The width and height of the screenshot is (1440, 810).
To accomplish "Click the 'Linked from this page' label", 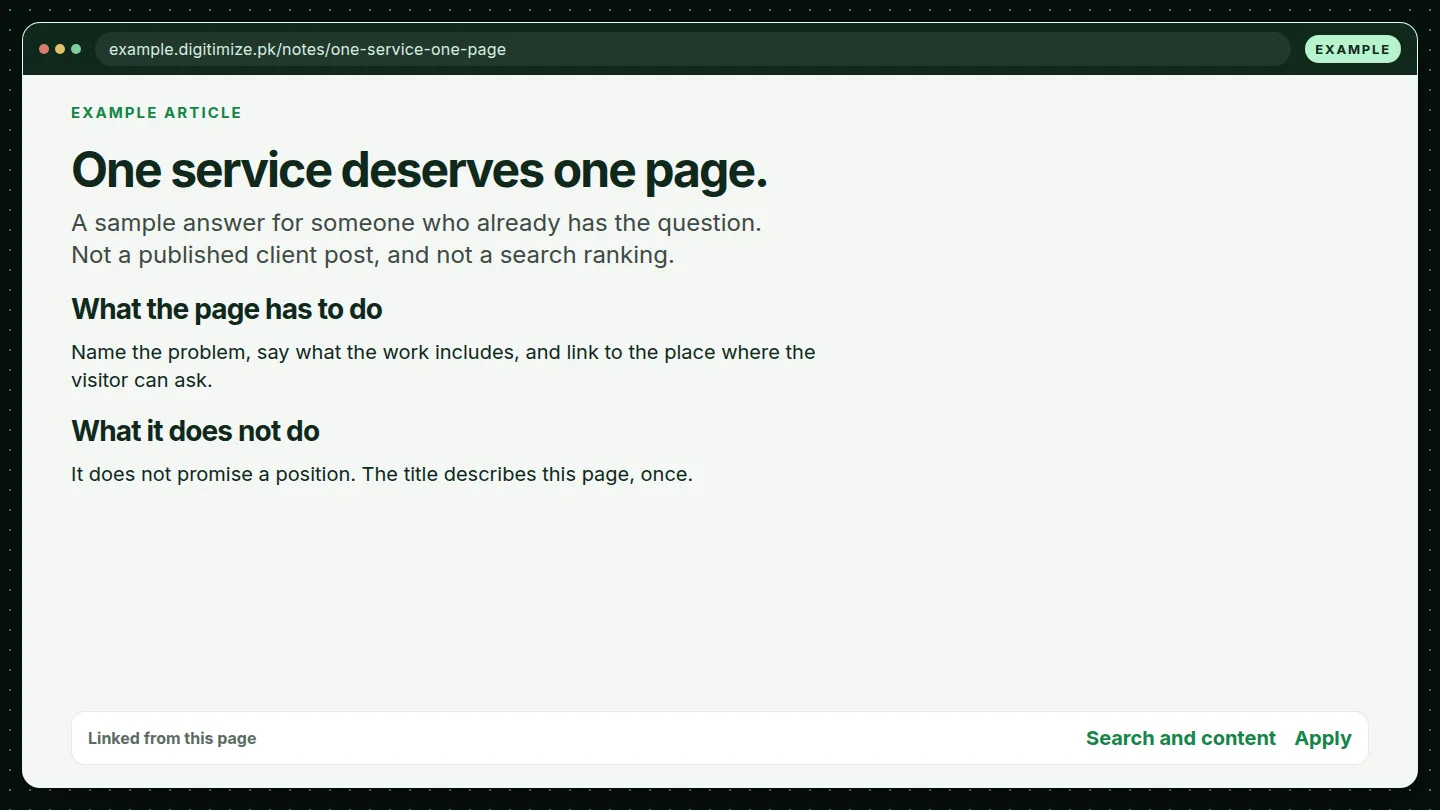I will 172,738.
